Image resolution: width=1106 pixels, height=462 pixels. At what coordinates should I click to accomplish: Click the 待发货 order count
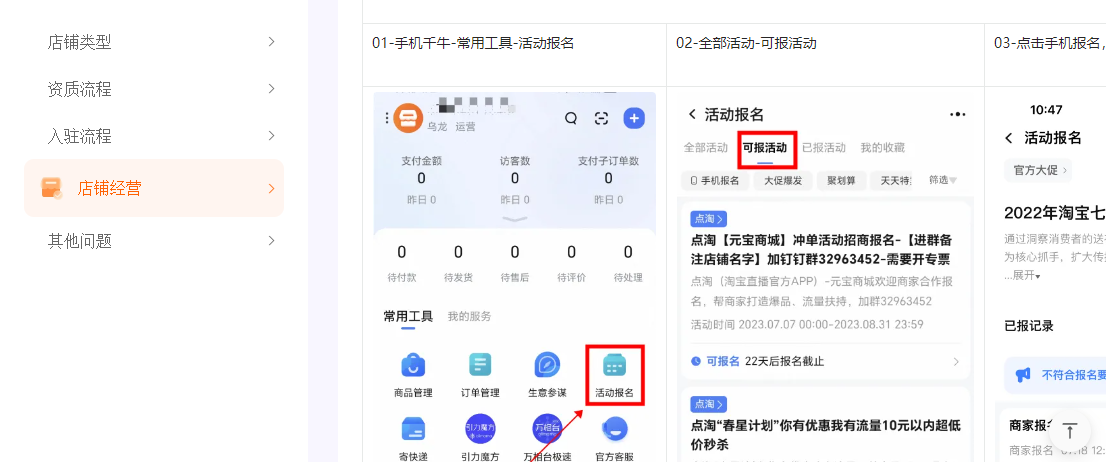pos(458,262)
